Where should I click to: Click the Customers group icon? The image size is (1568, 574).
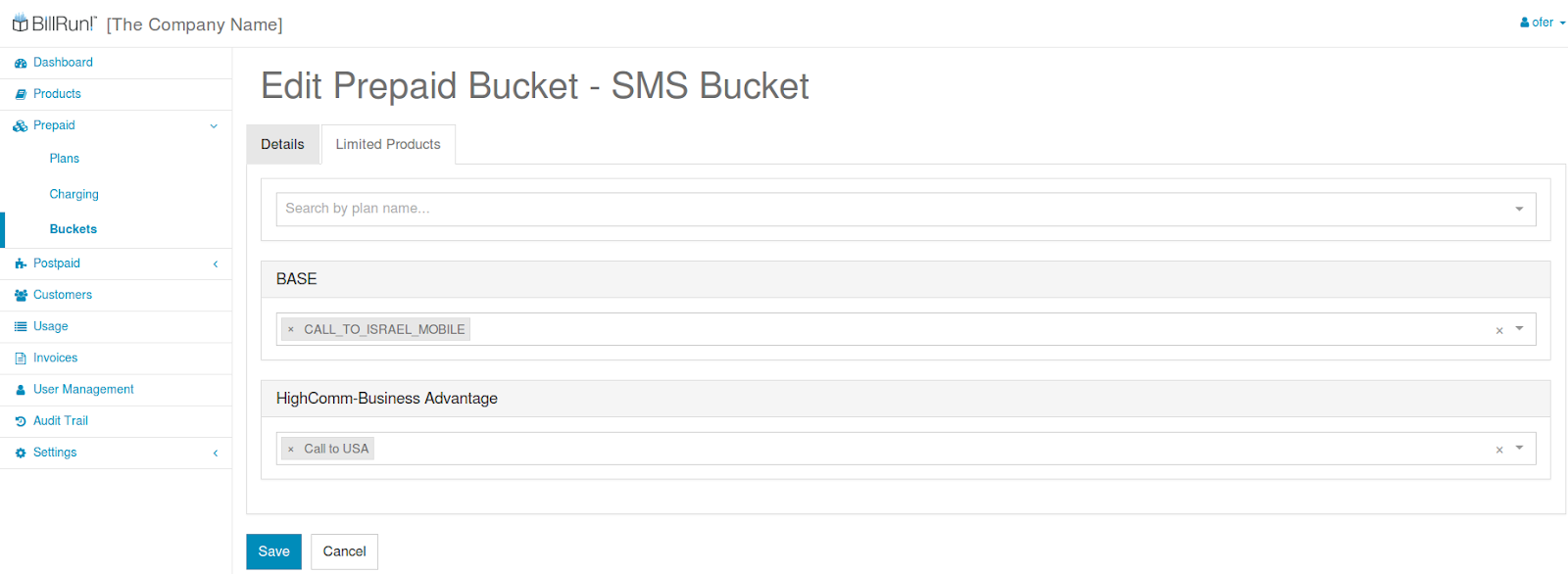(21, 295)
